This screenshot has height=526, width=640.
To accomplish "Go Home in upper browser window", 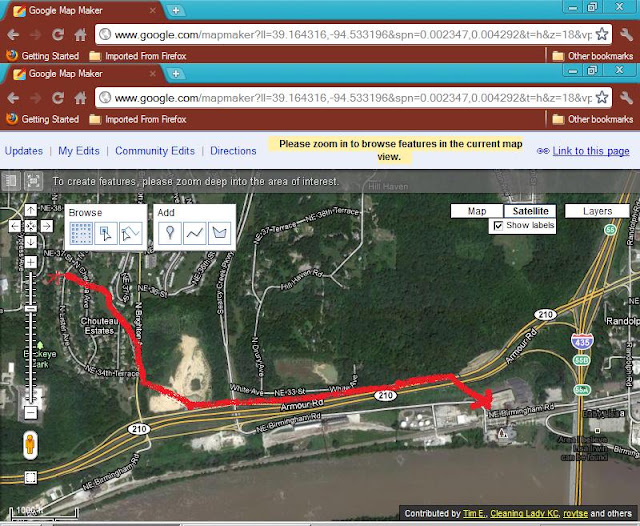I will [80, 34].
